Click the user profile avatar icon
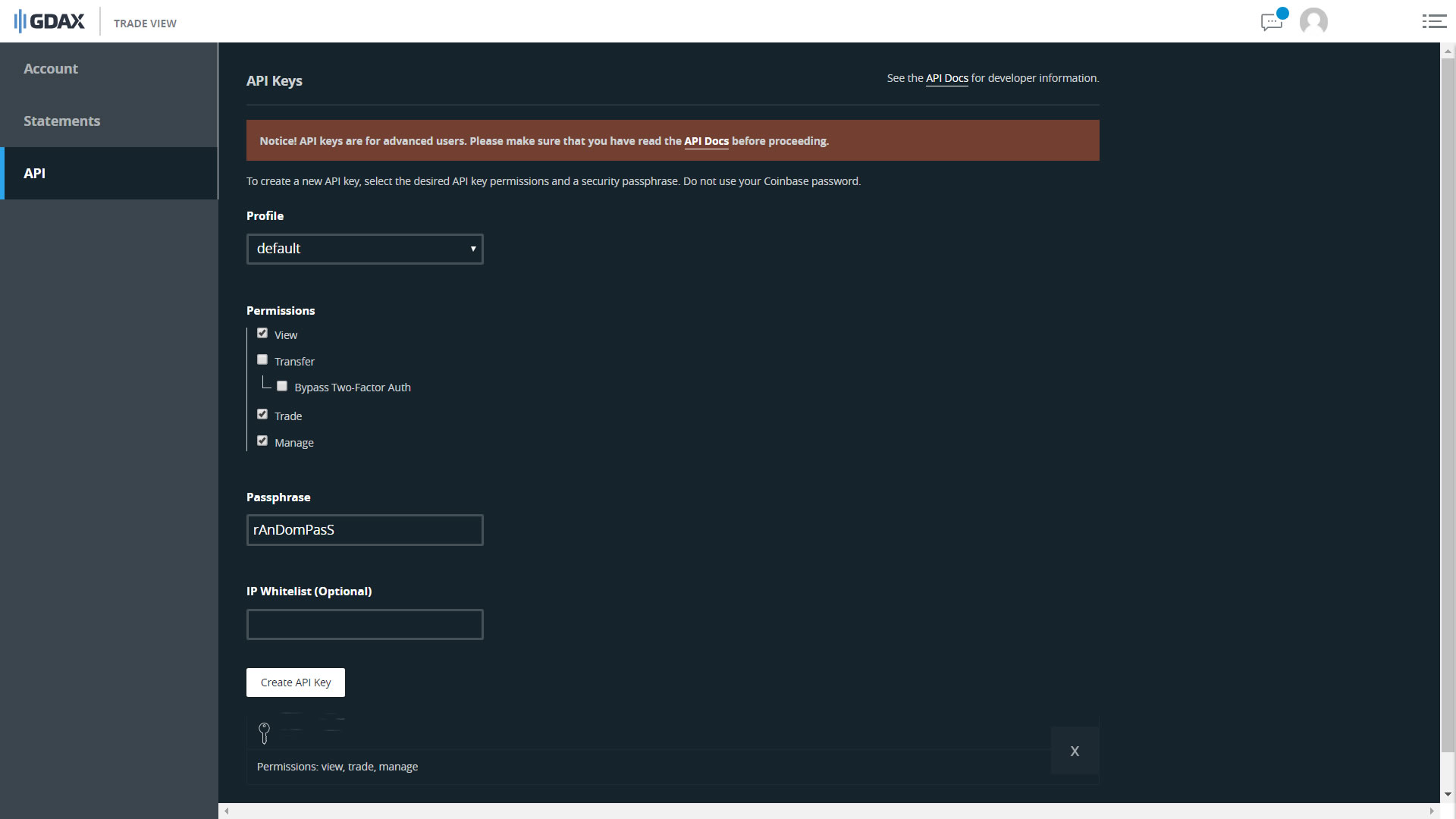This screenshot has width=1456, height=819. click(1314, 21)
